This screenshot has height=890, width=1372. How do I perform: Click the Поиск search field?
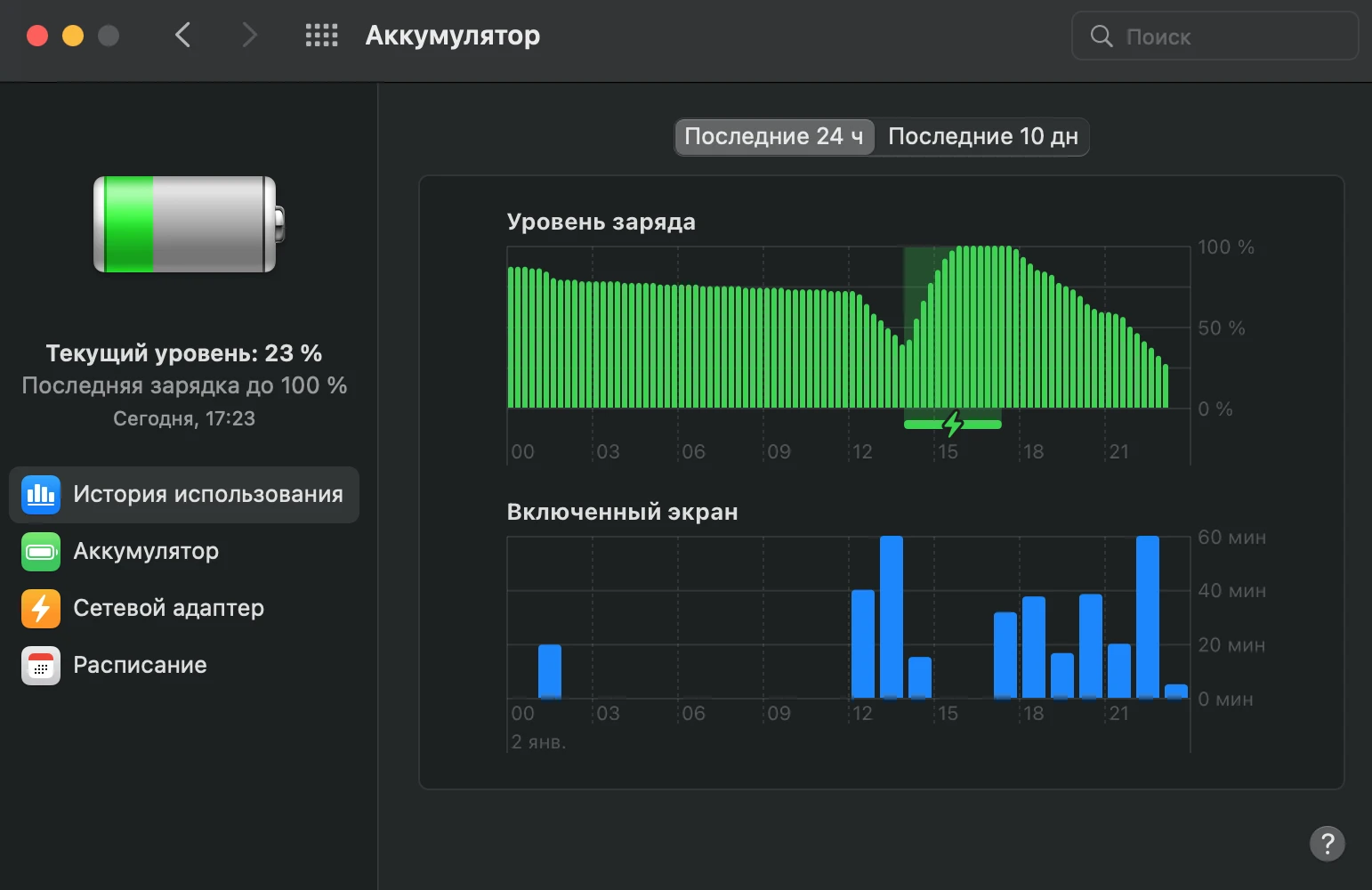pyautogui.click(x=1228, y=36)
